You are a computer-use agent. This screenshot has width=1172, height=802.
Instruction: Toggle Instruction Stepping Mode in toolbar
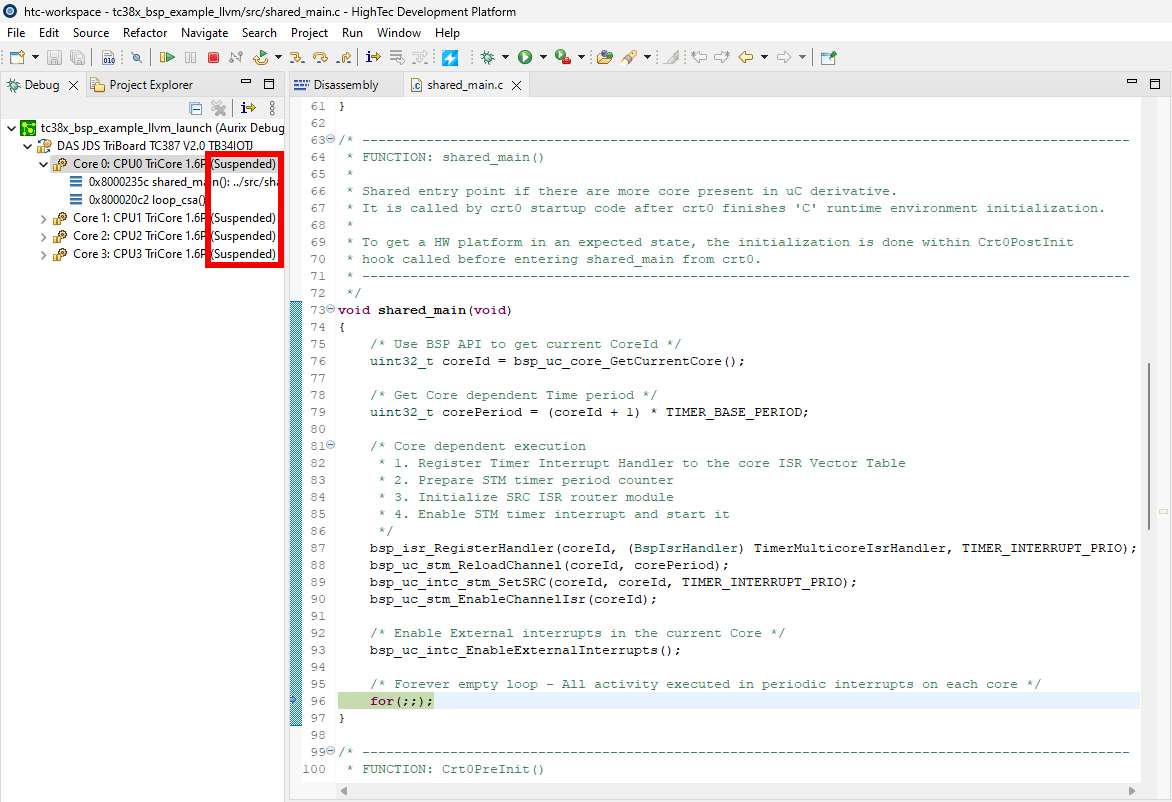[373, 58]
